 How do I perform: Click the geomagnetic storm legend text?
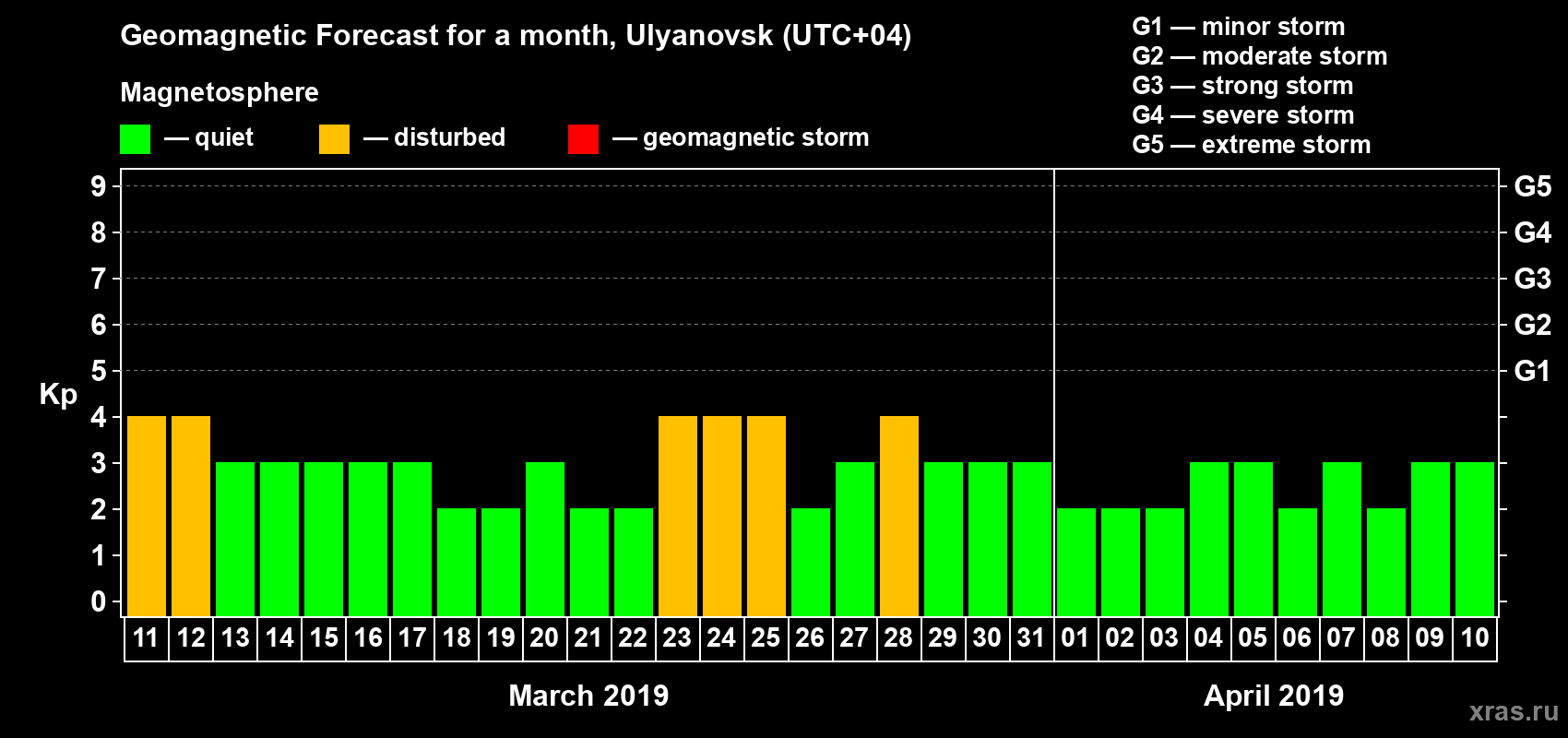tap(755, 137)
